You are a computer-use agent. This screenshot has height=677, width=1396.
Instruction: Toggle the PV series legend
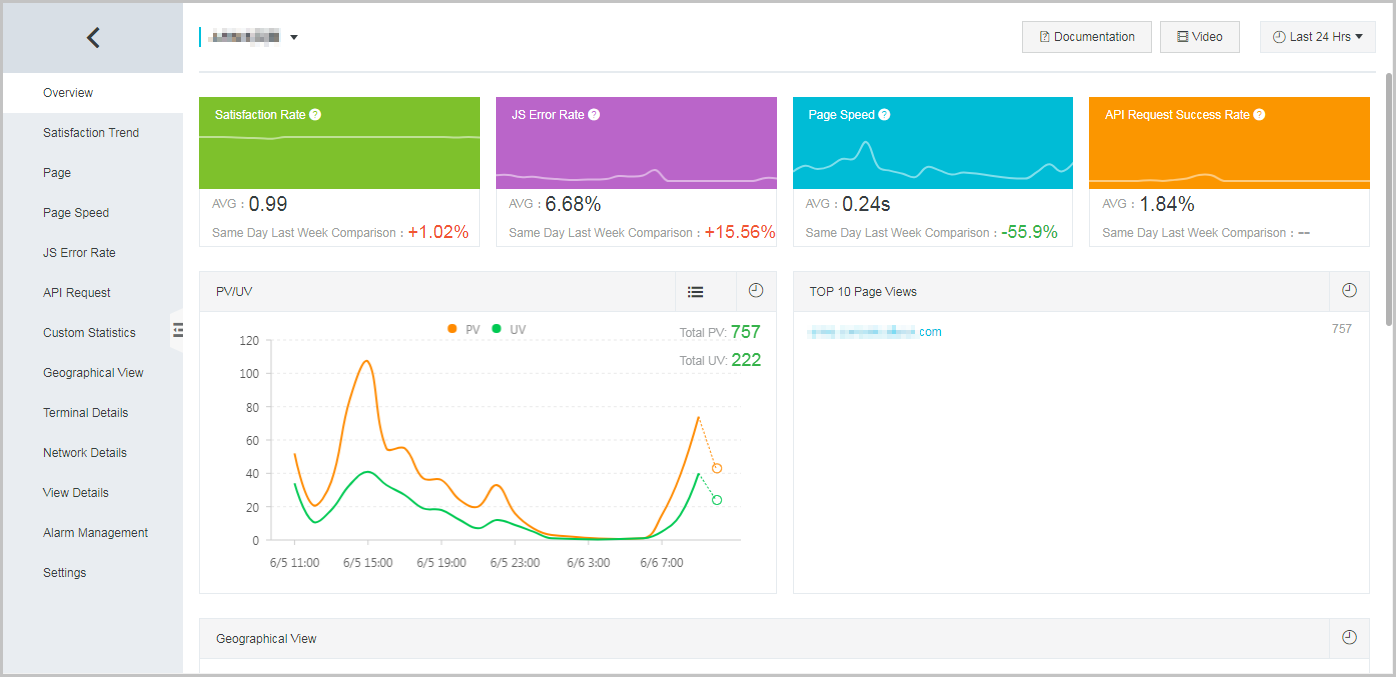[464, 329]
